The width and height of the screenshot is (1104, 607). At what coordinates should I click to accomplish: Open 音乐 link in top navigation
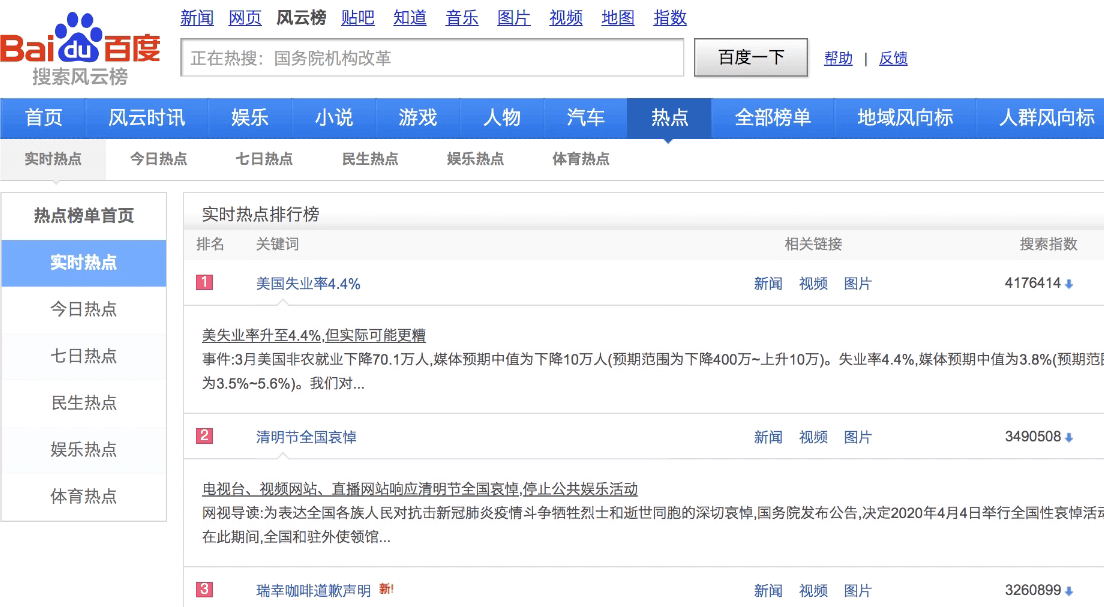click(462, 18)
